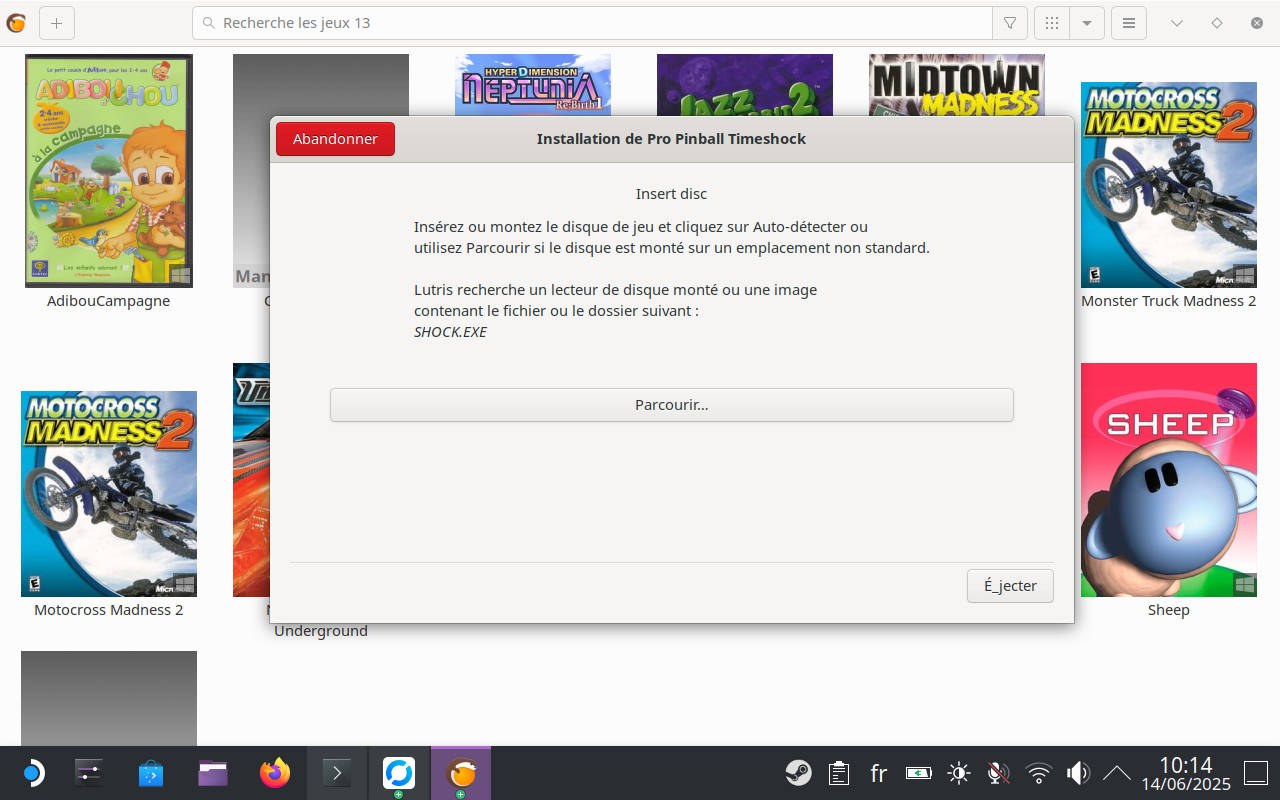Open the battery status tray icon
The image size is (1280, 800).
point(918,773)
